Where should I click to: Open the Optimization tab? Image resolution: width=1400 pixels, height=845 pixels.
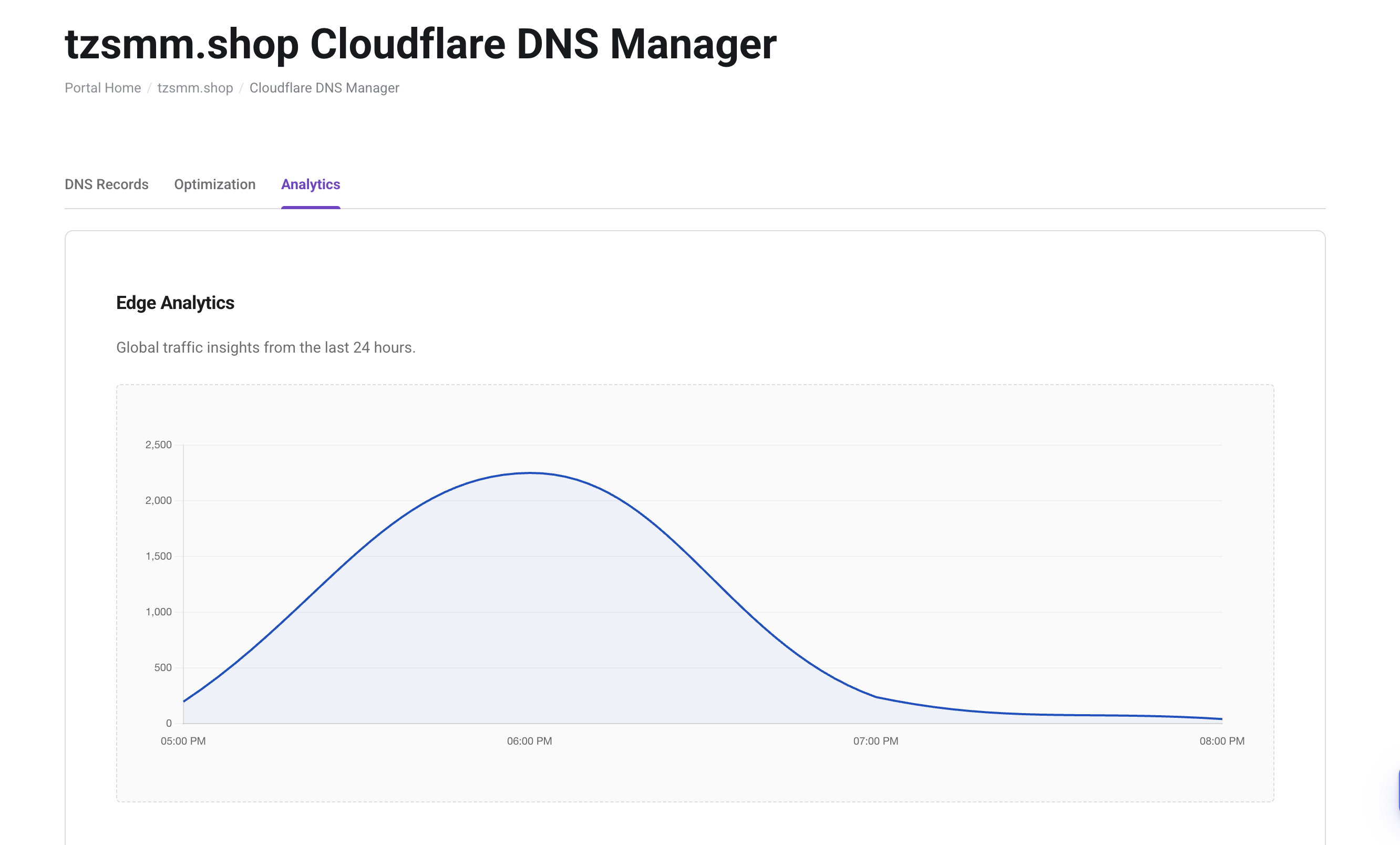214,184
